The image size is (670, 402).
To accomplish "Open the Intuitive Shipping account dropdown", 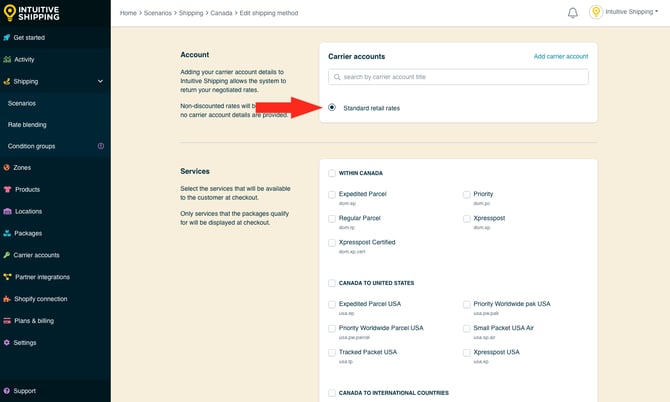I will (628, 13).
